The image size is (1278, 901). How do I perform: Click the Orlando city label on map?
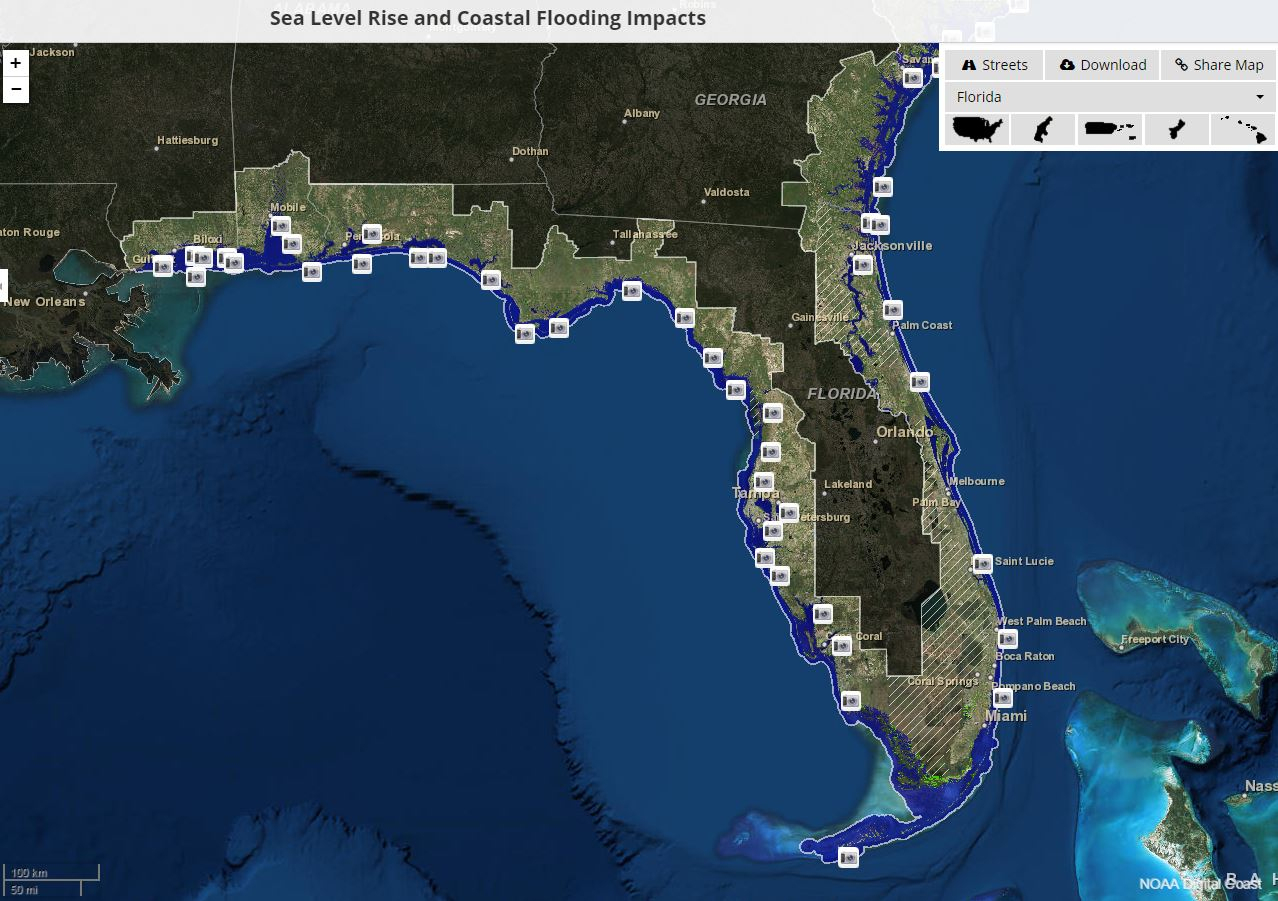904,432
